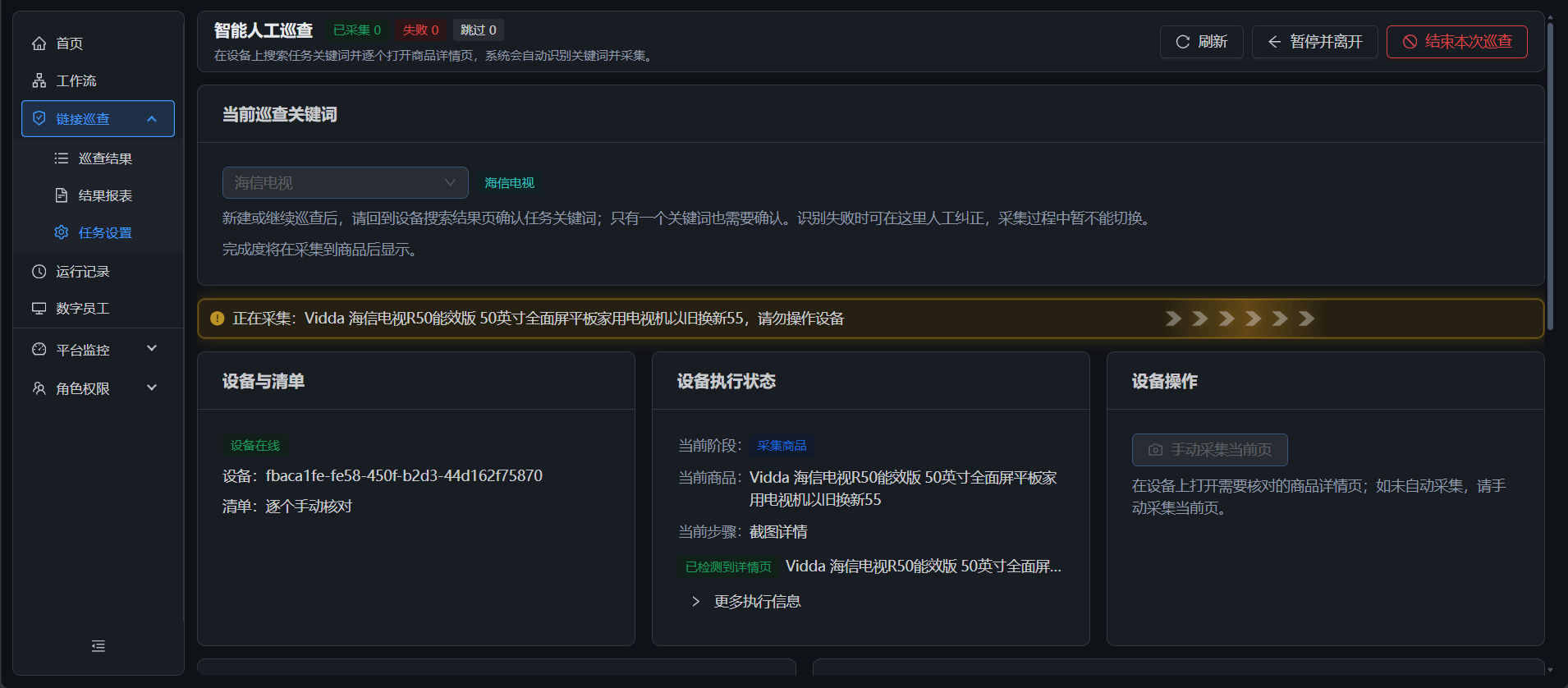Click the 清单：逐个手动核对 line

[x=287, y=507]
